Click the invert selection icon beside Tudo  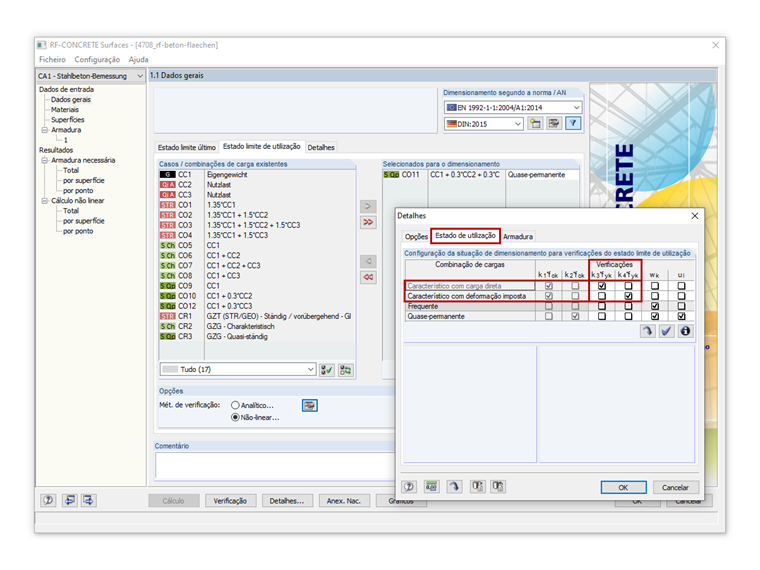coord(346,370)
